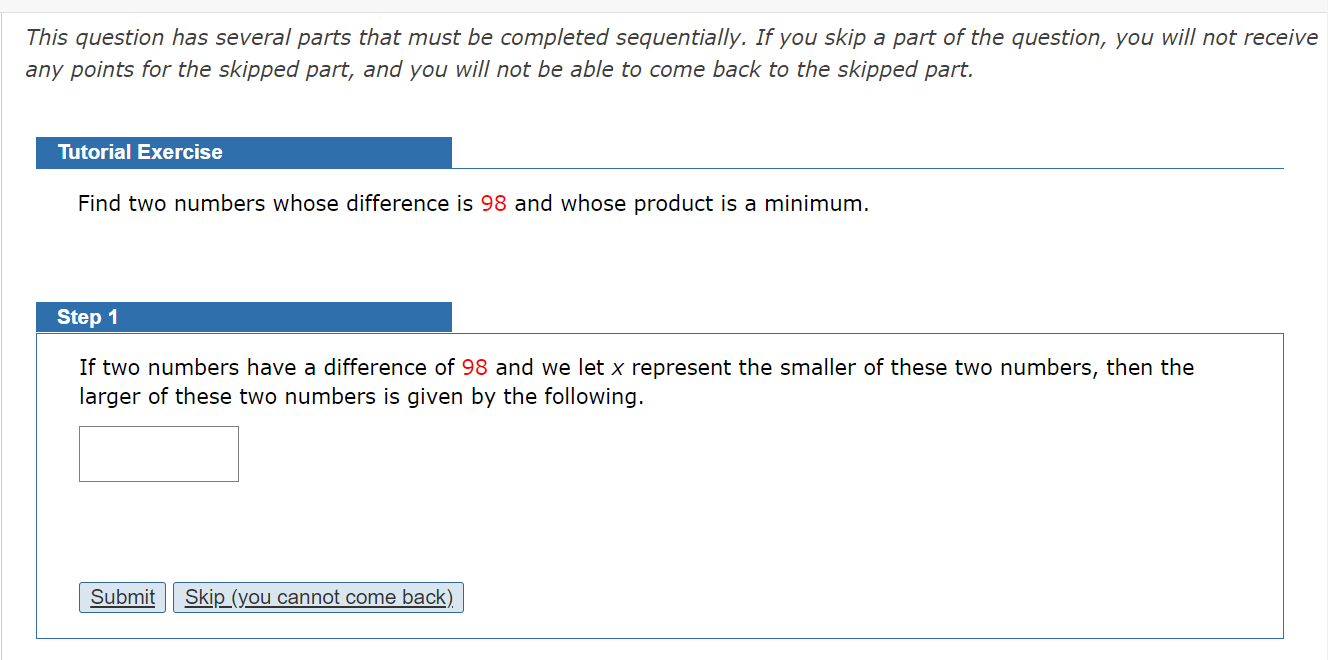The width and height of the screenshot is (1328, 660).
Task: Click the words 'Step 1'
Action: coord(88,316)
